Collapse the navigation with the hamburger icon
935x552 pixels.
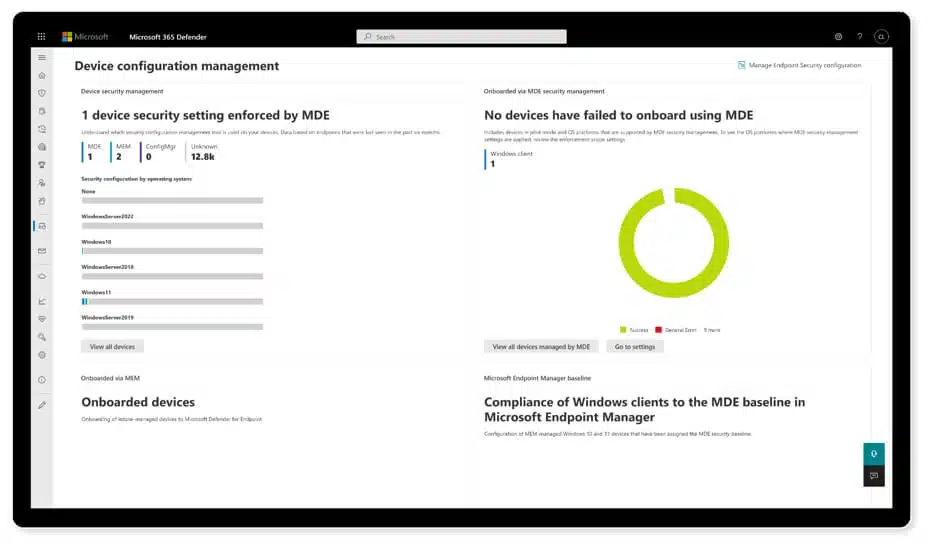pyautogui.click(x=42, y=57)
